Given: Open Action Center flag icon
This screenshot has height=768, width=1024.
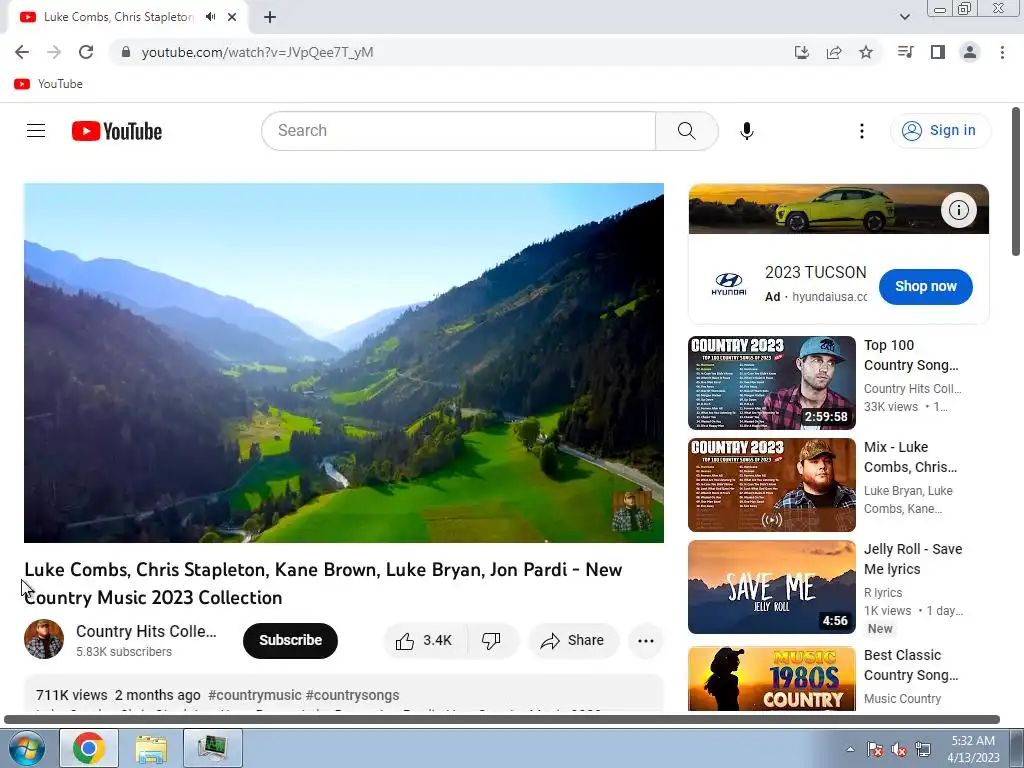Looking at the screenshot, I should (x=874, y=749).
